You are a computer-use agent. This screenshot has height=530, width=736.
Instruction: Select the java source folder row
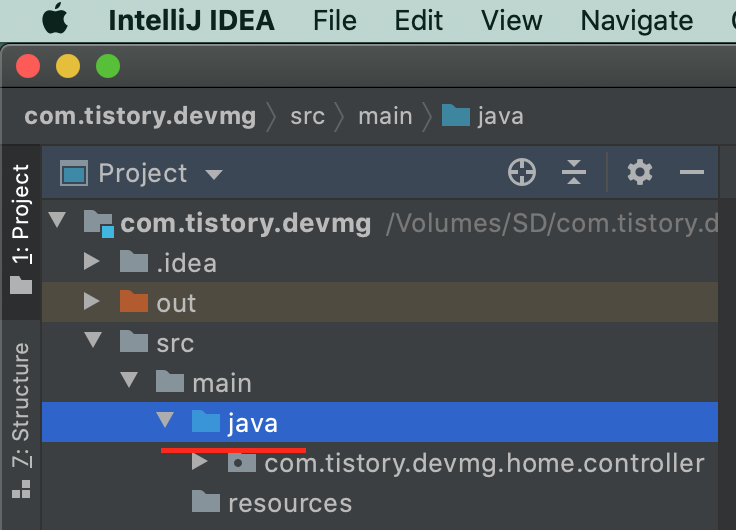[380, 422]
